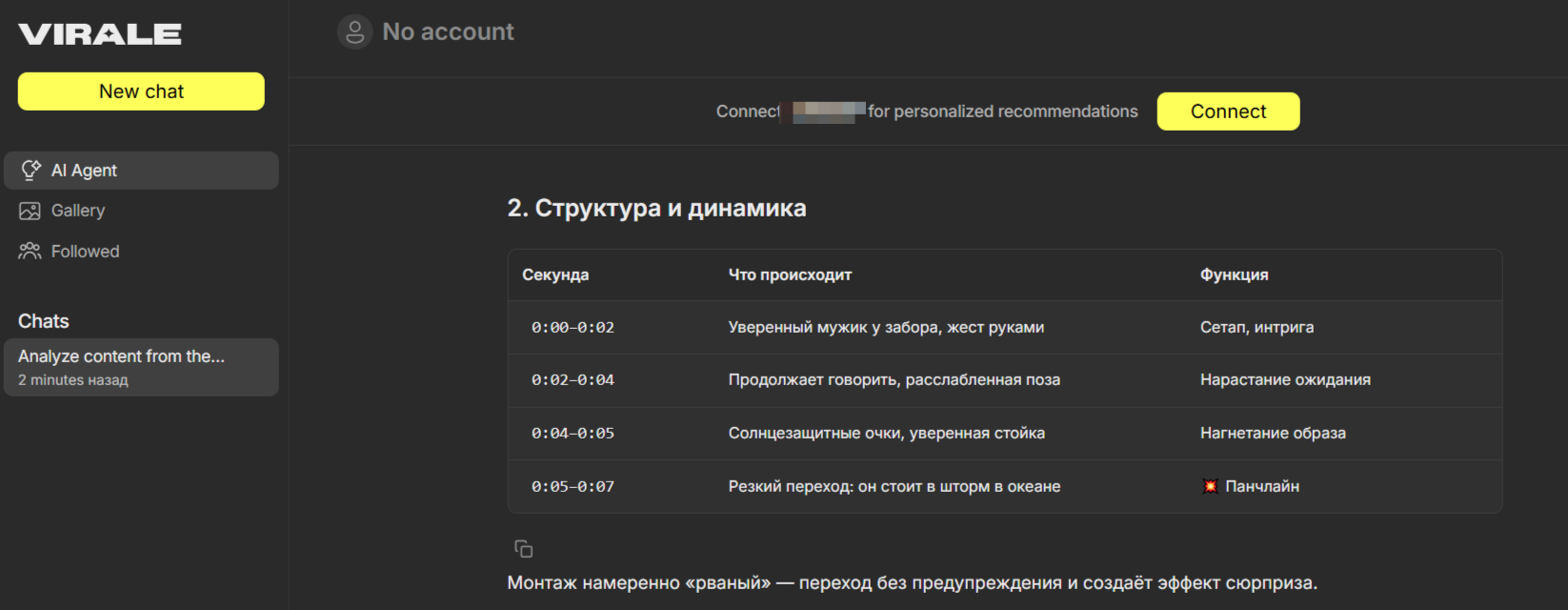Click the Gallery picture icon
This screenshot has width=1568, height=610.
tap(30, 211)
